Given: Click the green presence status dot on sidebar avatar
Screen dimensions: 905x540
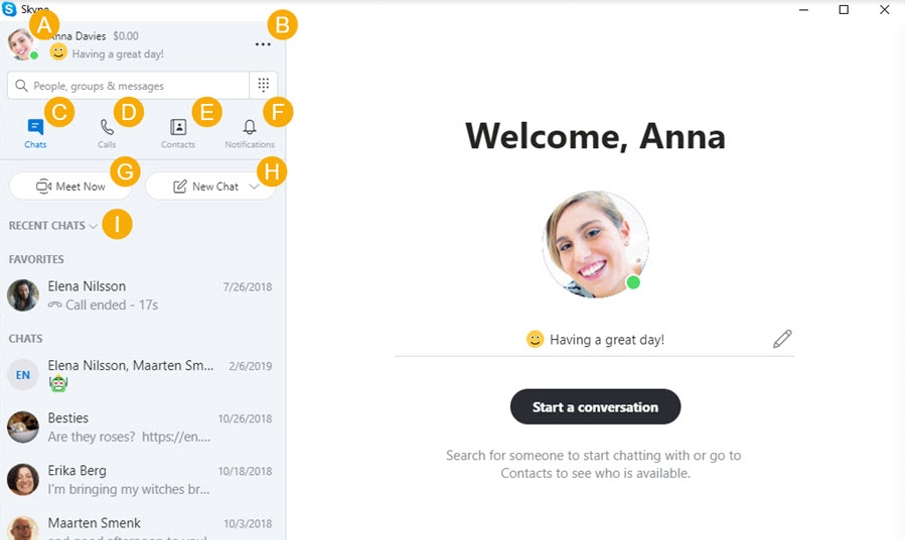Looking at the screenshot, I should pos(34,55).
